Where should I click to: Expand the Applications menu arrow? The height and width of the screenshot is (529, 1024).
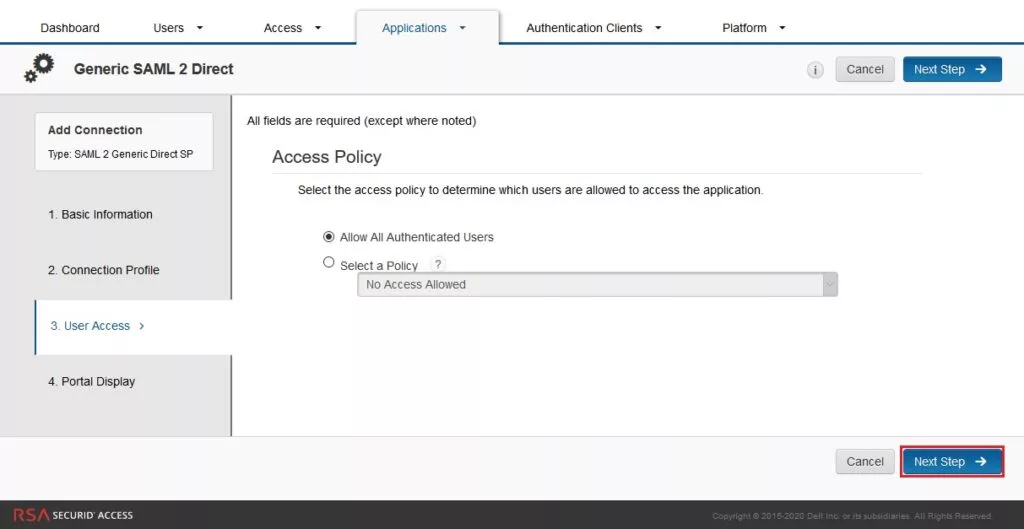pos(462,28)
